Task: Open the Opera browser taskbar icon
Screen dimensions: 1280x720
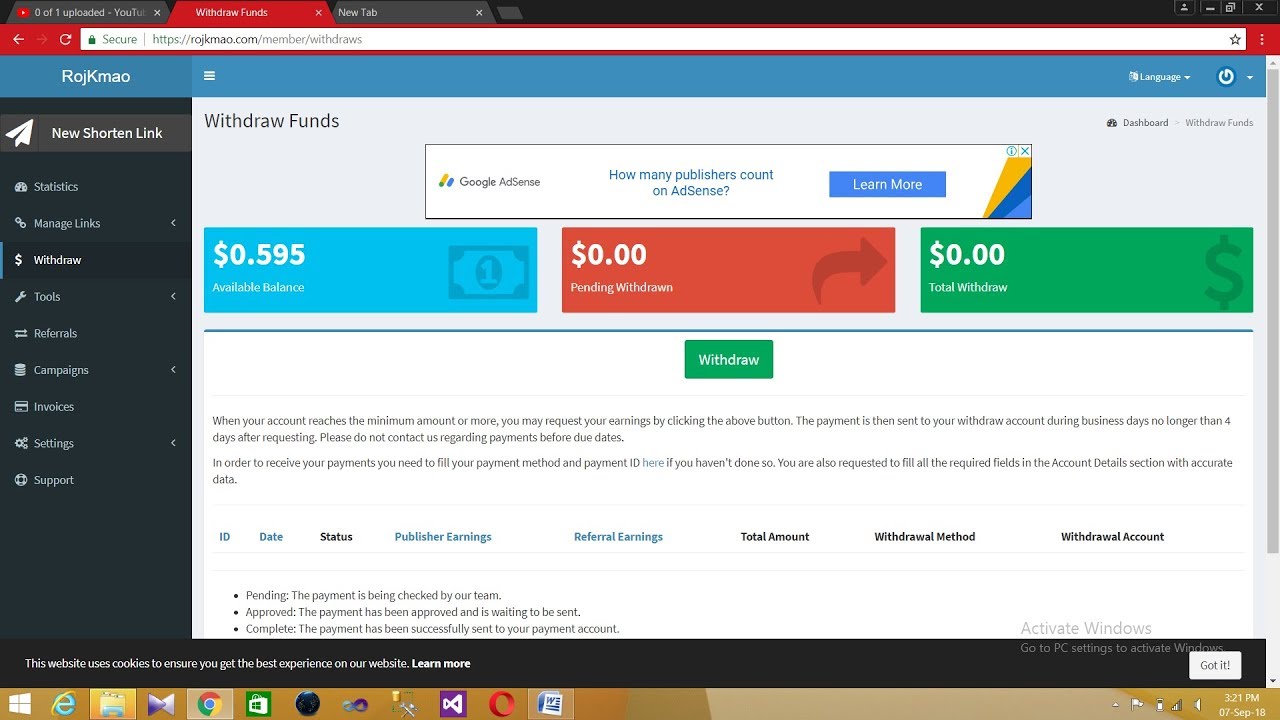Action: pyautogui.click(x=502, y=704)
